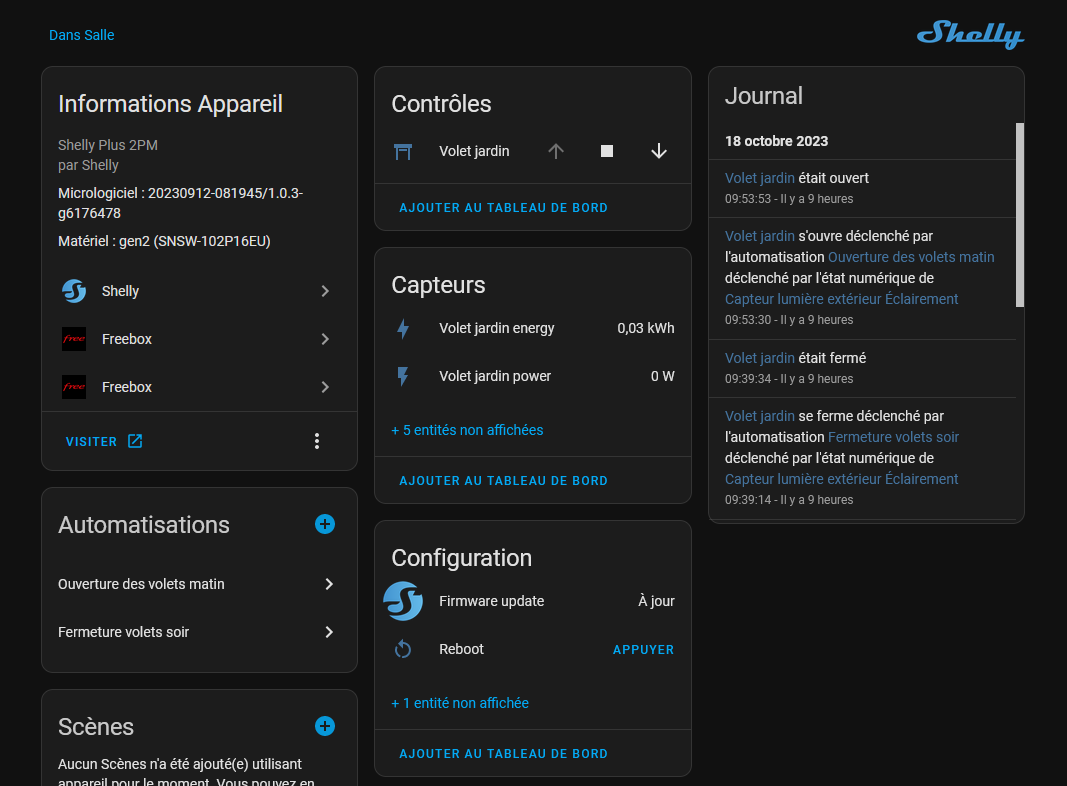Click the Journal card title
The image size is (1067, 786).
(x=764, y=96)
